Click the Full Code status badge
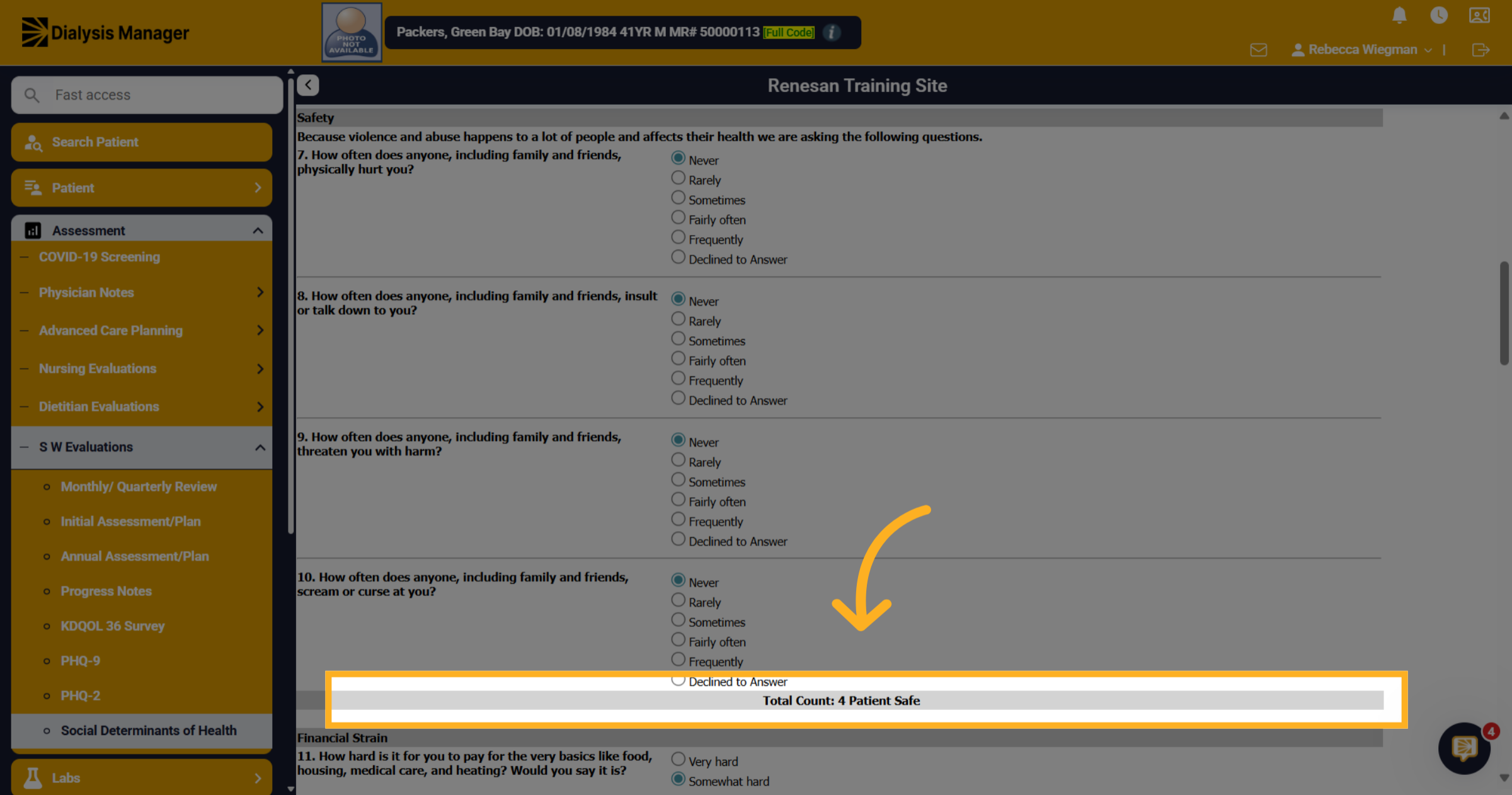 click(789, 32)
